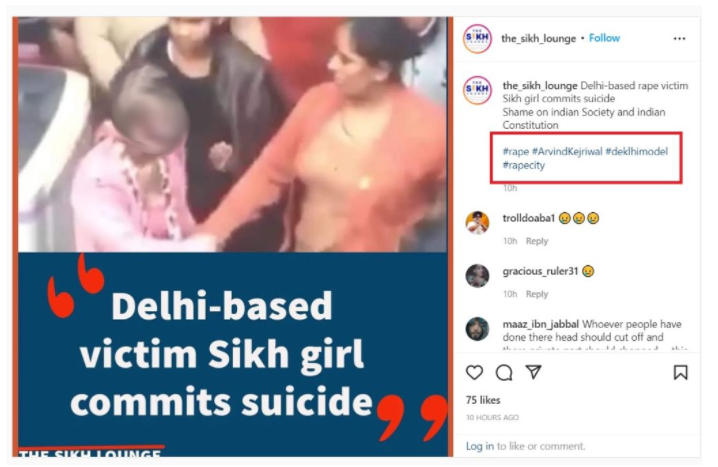Like the post with heart icon
The height and width of the screenshot is (467, 718).
click(474, 372)
